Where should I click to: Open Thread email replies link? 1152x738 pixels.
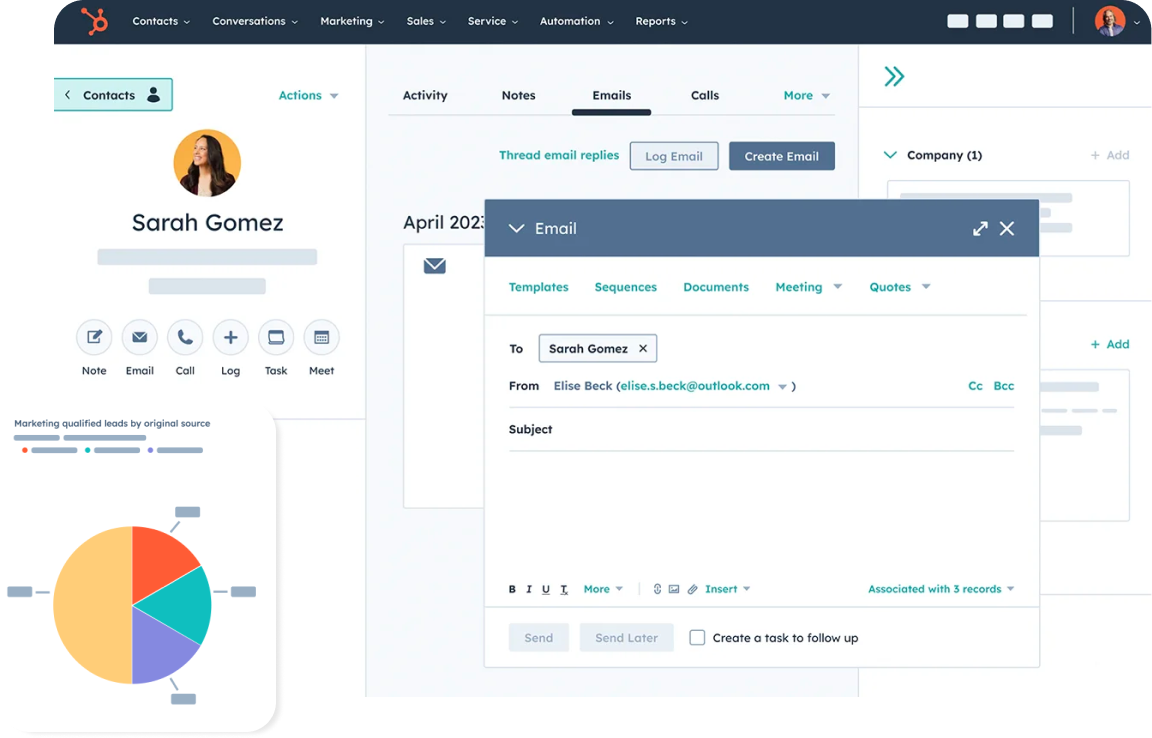pos(559,155)
